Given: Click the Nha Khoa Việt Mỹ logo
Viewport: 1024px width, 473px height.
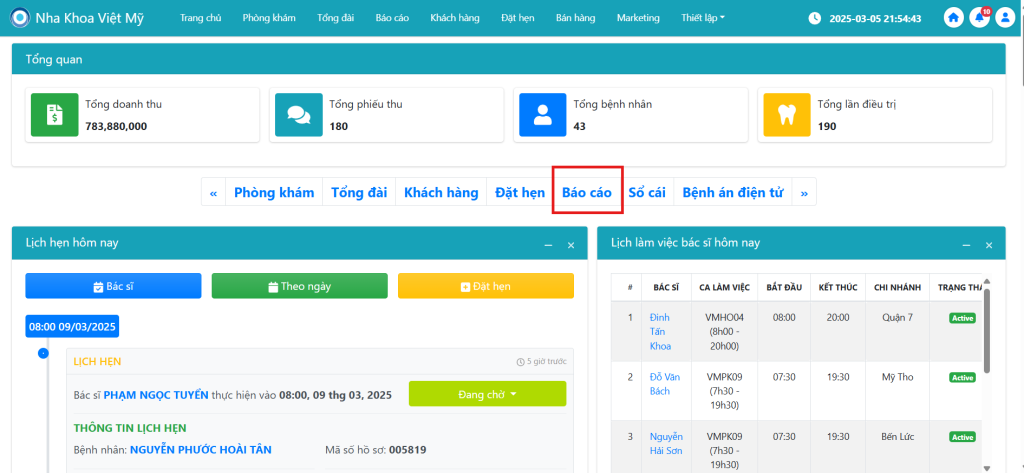Looking at the screenshot, I should click(x=20, y=18).
